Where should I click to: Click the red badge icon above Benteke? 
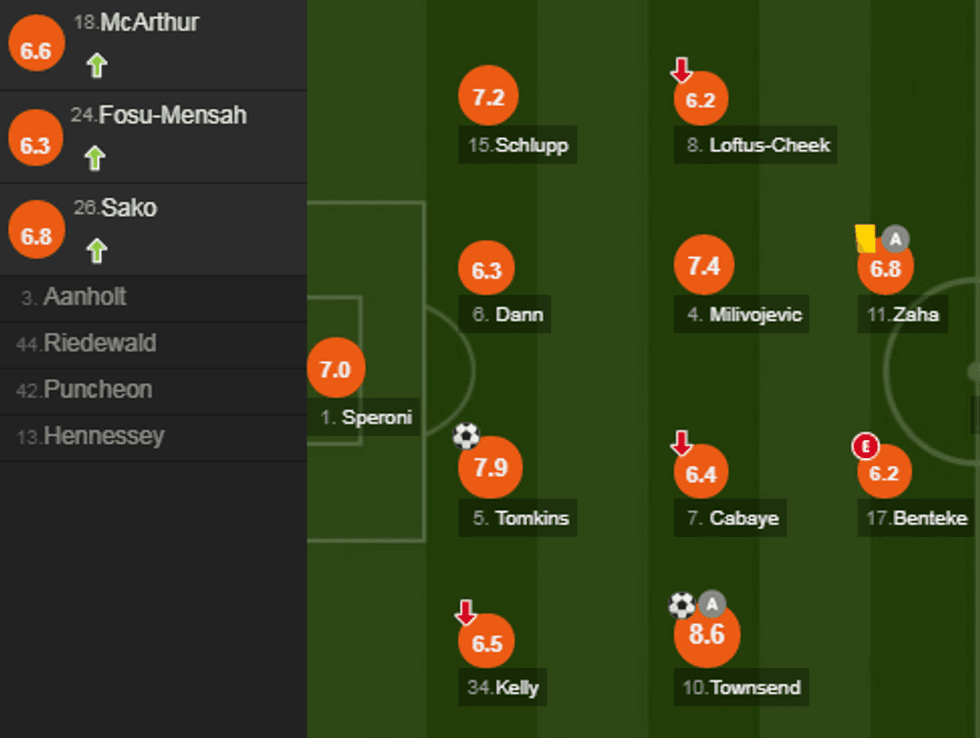864,446
